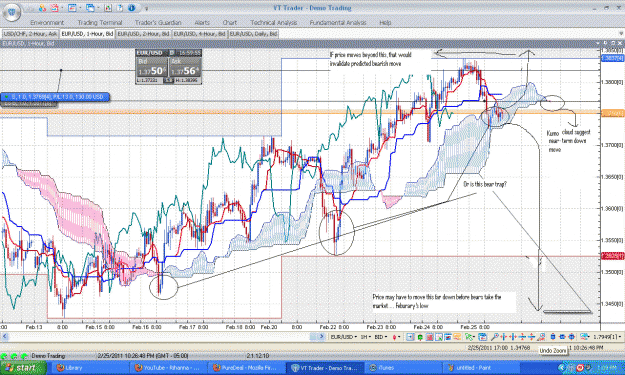The height and width of the screenshot is (375, 625).
Task: Open the BID price type dropdown
Action: (x=380, y=337)
